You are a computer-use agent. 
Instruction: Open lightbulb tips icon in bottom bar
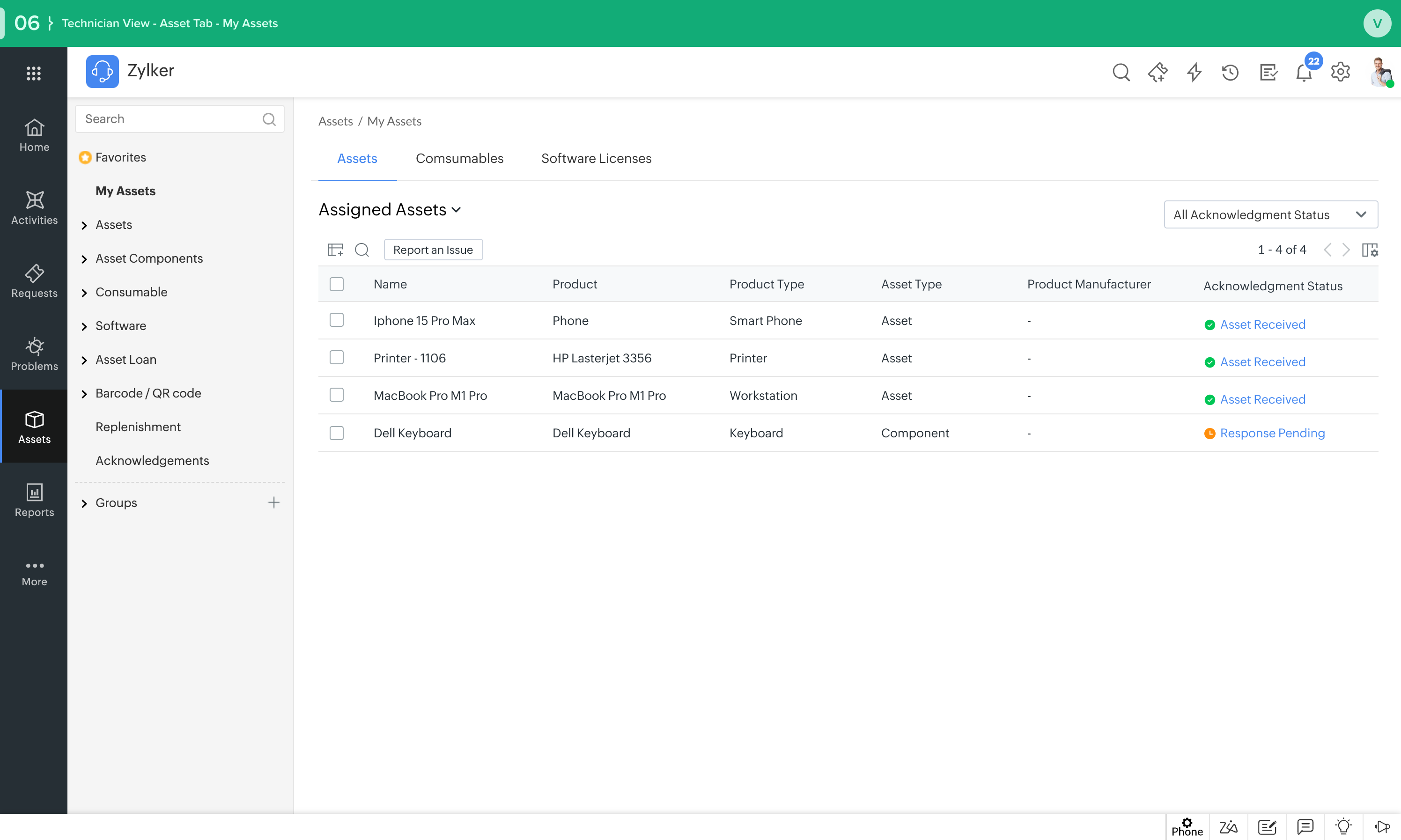[x=1343, y=826]
